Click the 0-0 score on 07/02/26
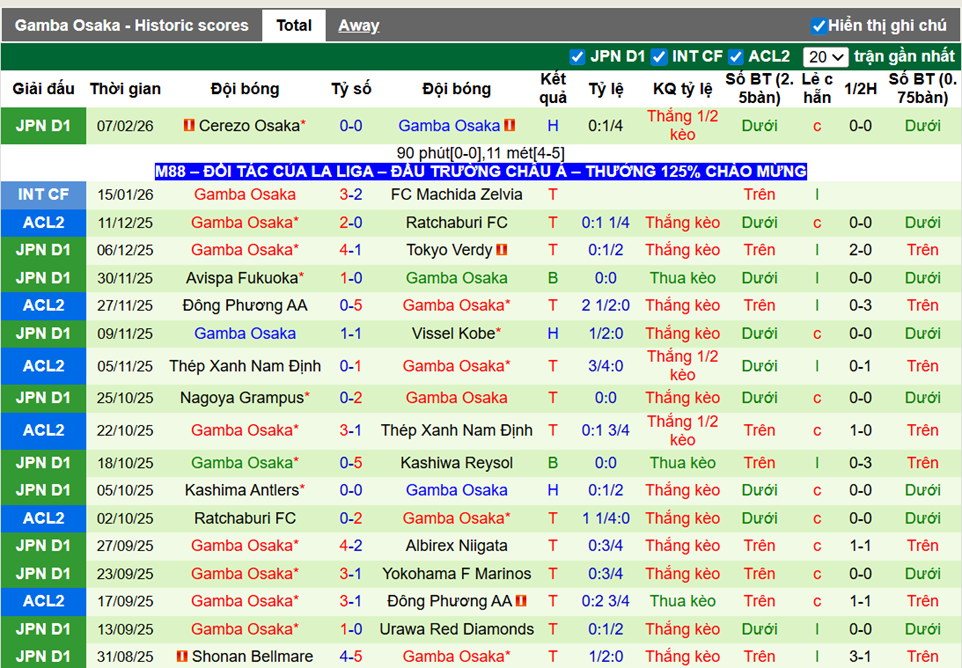 351,126
